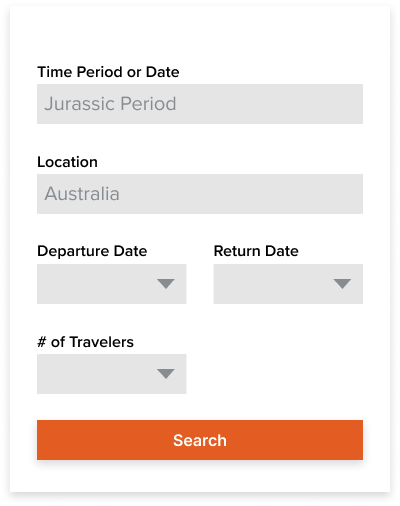Click empty area of Return Date box
This screenshot has height=506, width=400.
[270, 284]
